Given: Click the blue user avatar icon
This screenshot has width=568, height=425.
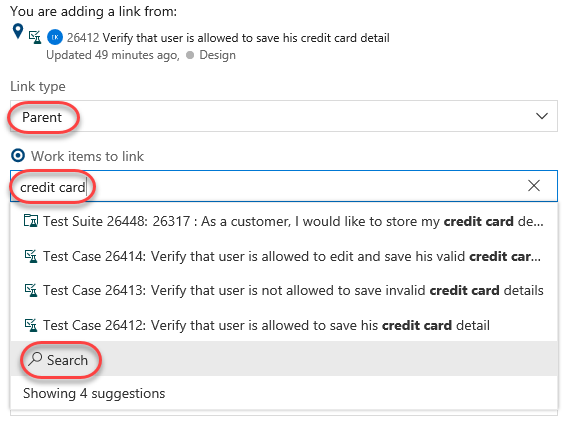Looking at the screenshot, I should tap(55, 37).
